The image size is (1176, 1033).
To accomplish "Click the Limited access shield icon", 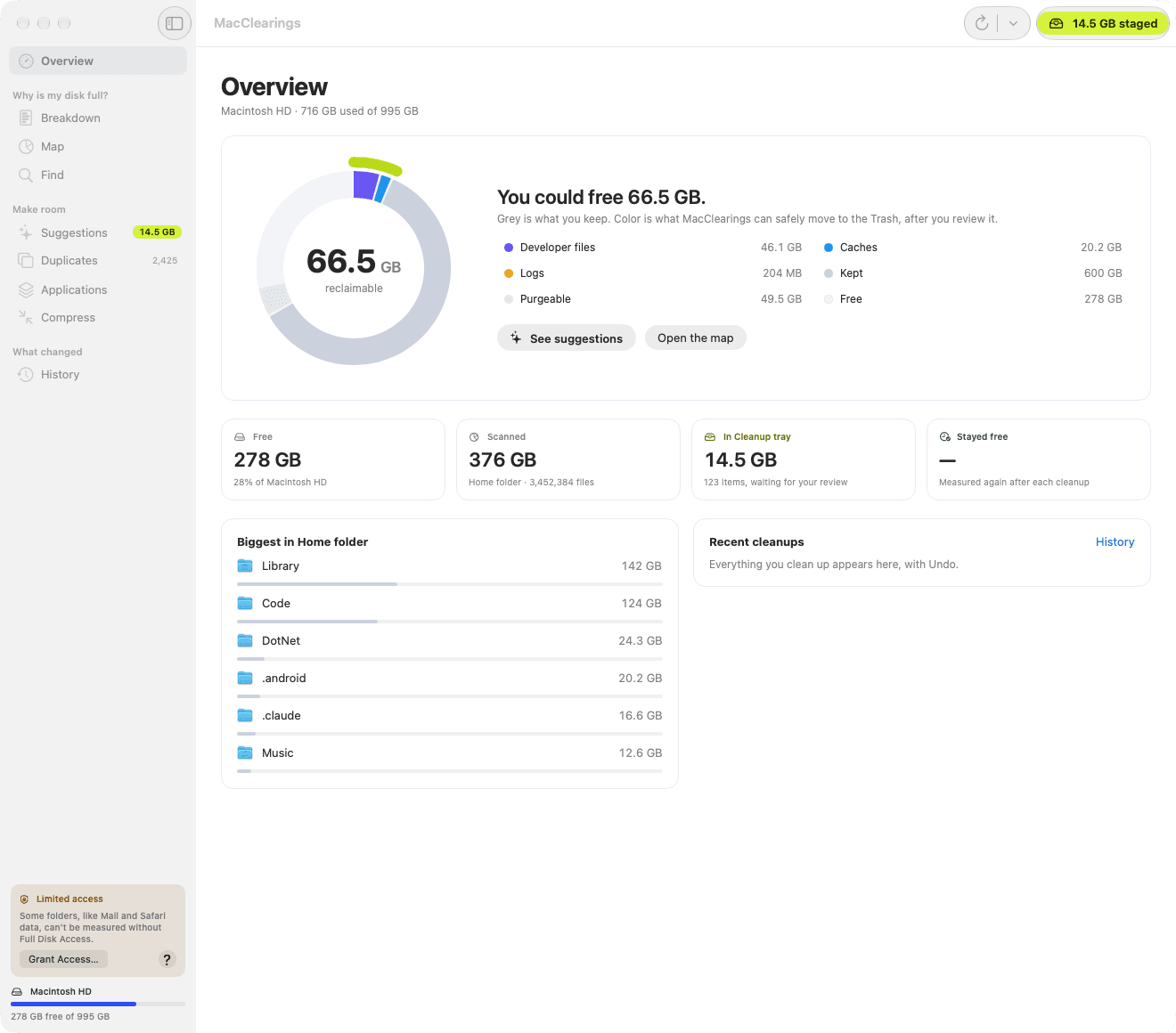I will [x=25, y=899].
